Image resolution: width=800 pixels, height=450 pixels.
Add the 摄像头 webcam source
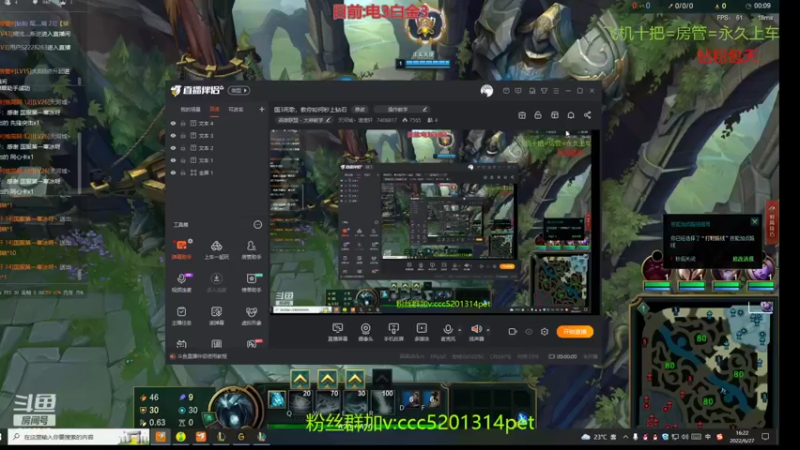click(x=365, y=332)
